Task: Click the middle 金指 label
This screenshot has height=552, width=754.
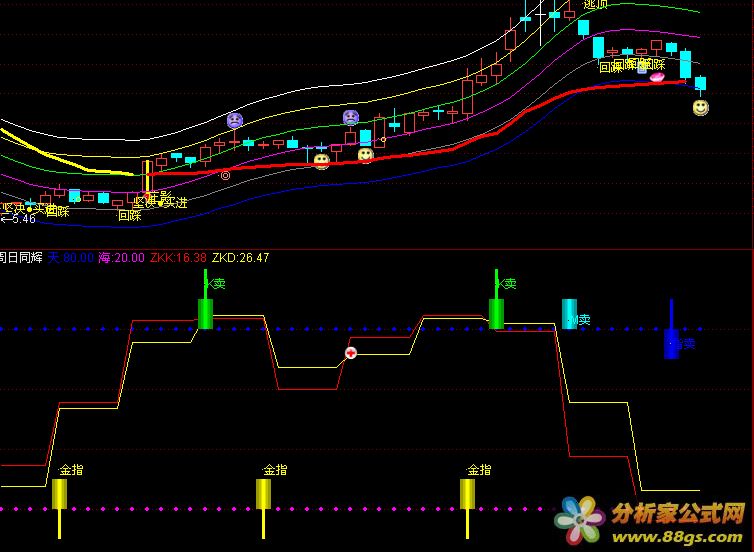Action: (x=275, y=470)
